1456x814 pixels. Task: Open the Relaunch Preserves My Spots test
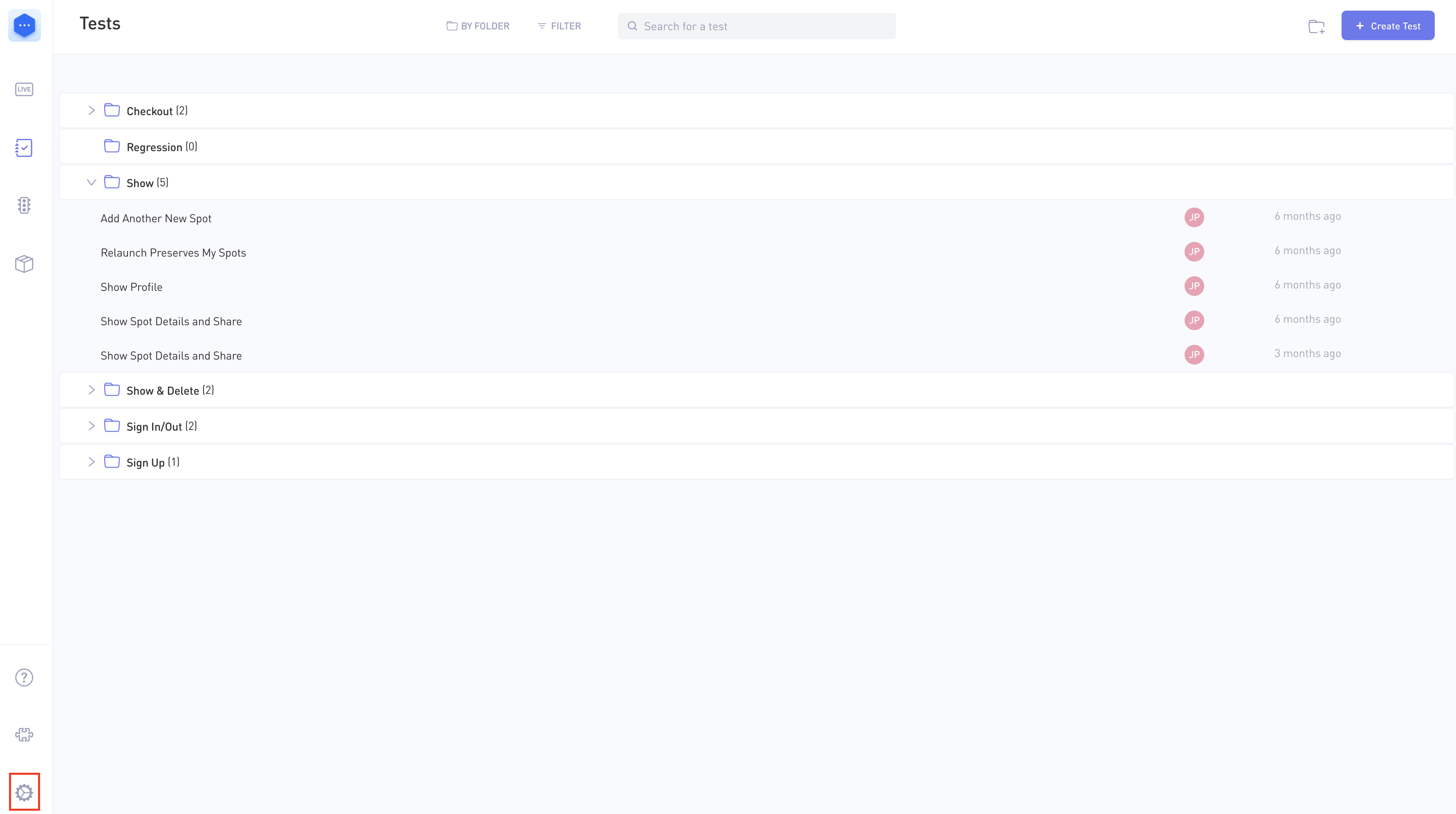[x=173, y=253]
